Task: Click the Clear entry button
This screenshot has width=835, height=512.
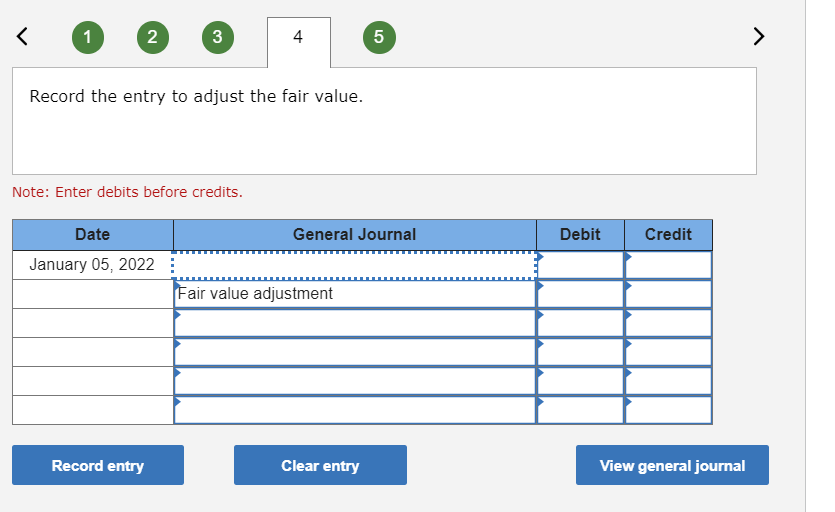Action: (x=320, y=465)
